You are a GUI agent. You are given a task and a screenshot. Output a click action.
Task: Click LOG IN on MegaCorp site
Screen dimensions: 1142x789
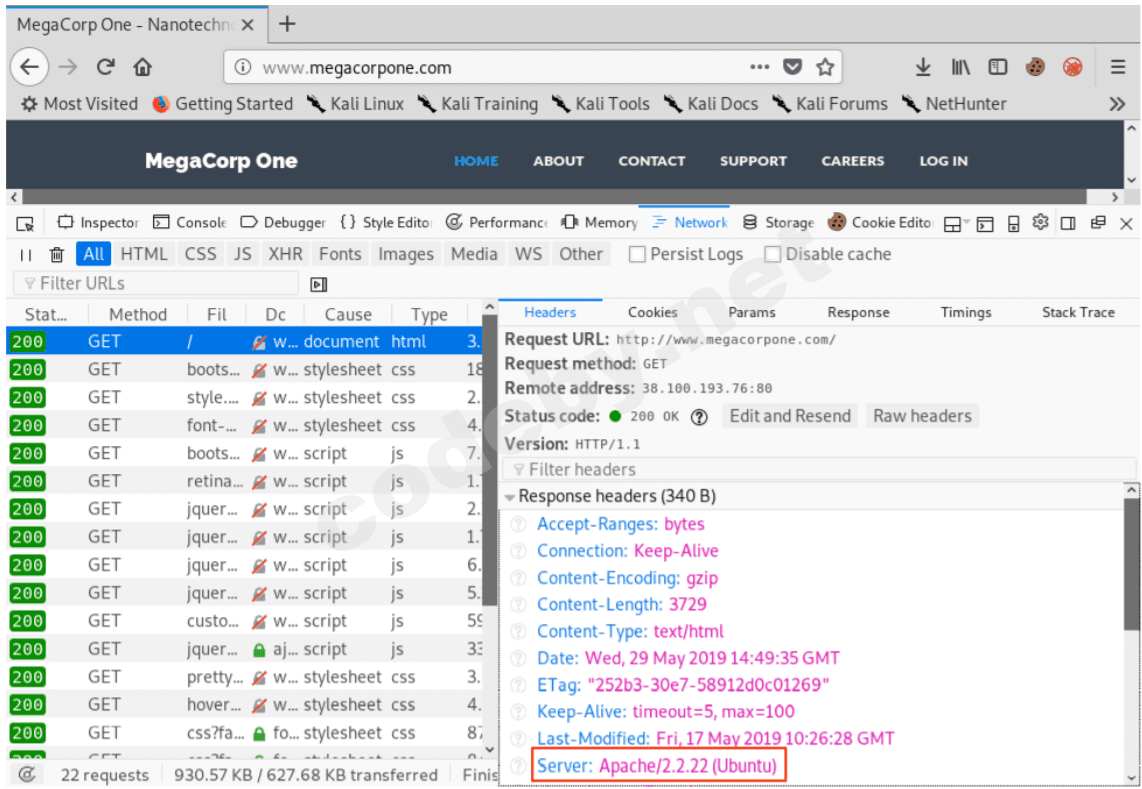[x=943, y=161]
